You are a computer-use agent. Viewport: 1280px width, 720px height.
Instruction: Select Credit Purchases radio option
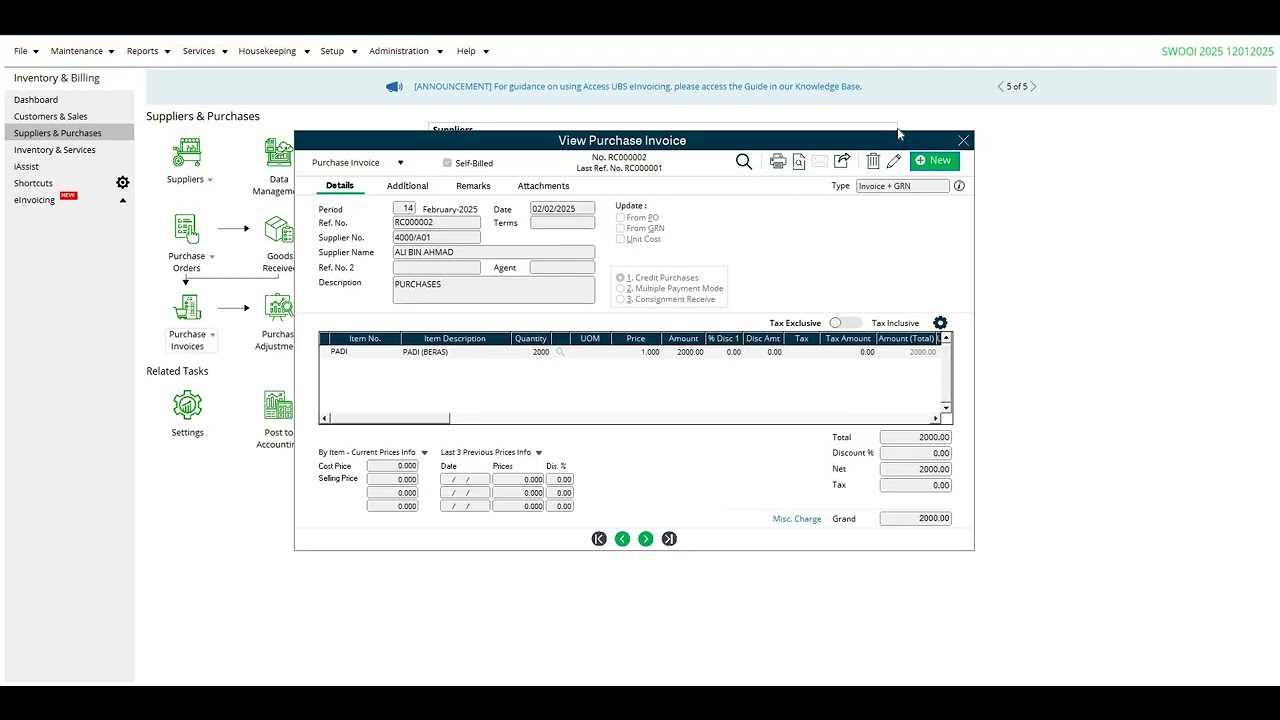pyautogui.click(x=621, y=278)
